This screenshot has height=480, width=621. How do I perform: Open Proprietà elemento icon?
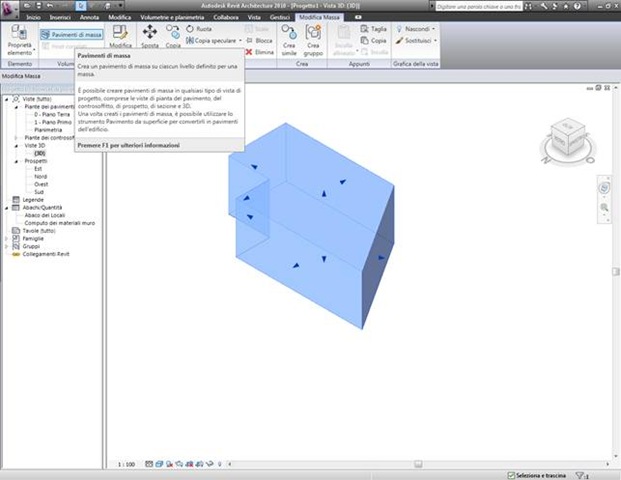pos(18,32)
